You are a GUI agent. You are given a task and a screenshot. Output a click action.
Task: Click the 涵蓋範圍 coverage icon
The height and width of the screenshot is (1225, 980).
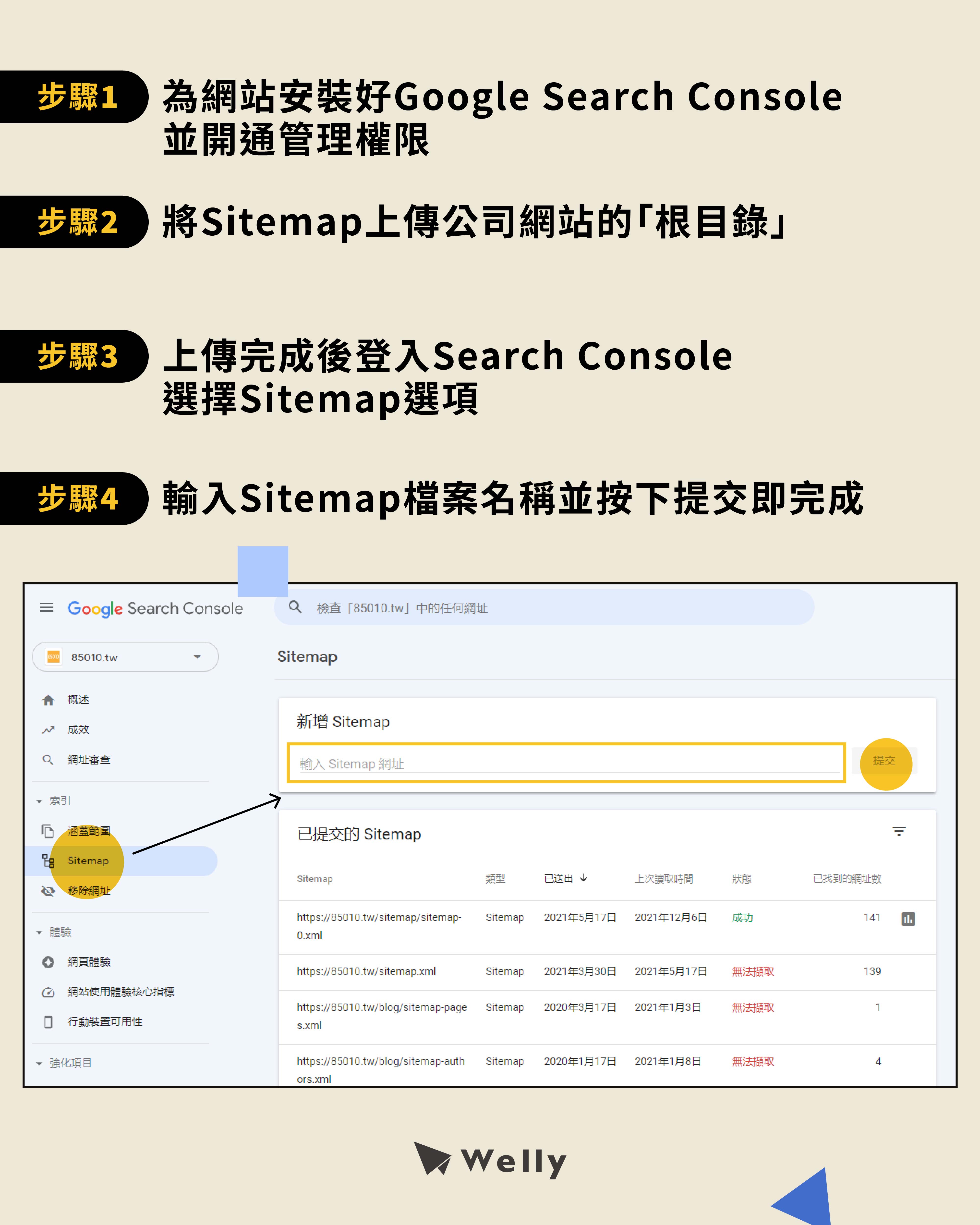tap(48, 831)
